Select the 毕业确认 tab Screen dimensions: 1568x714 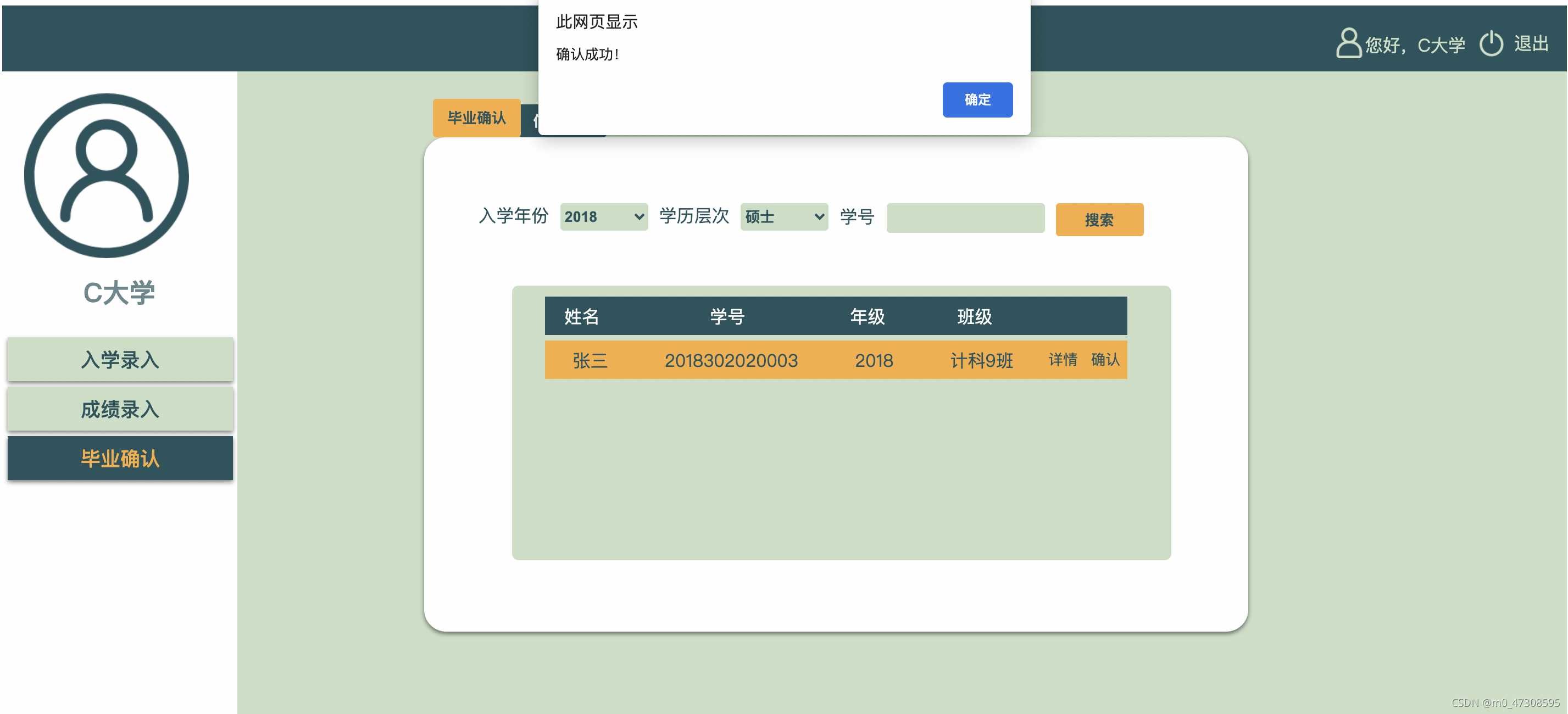pyautogui.click(x=476, y=118)
